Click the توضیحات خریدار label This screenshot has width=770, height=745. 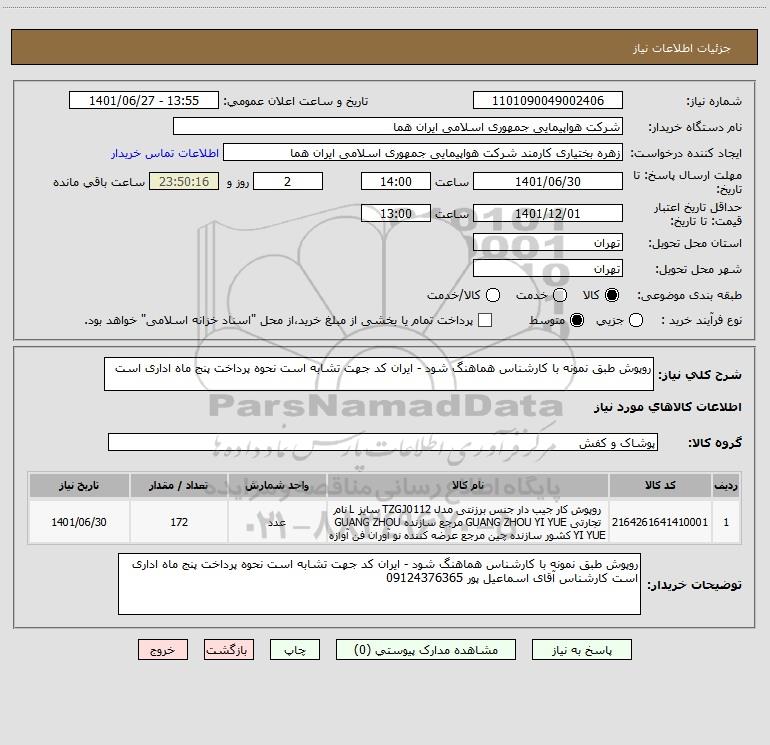pyautogui.click(x=694, y=584)
